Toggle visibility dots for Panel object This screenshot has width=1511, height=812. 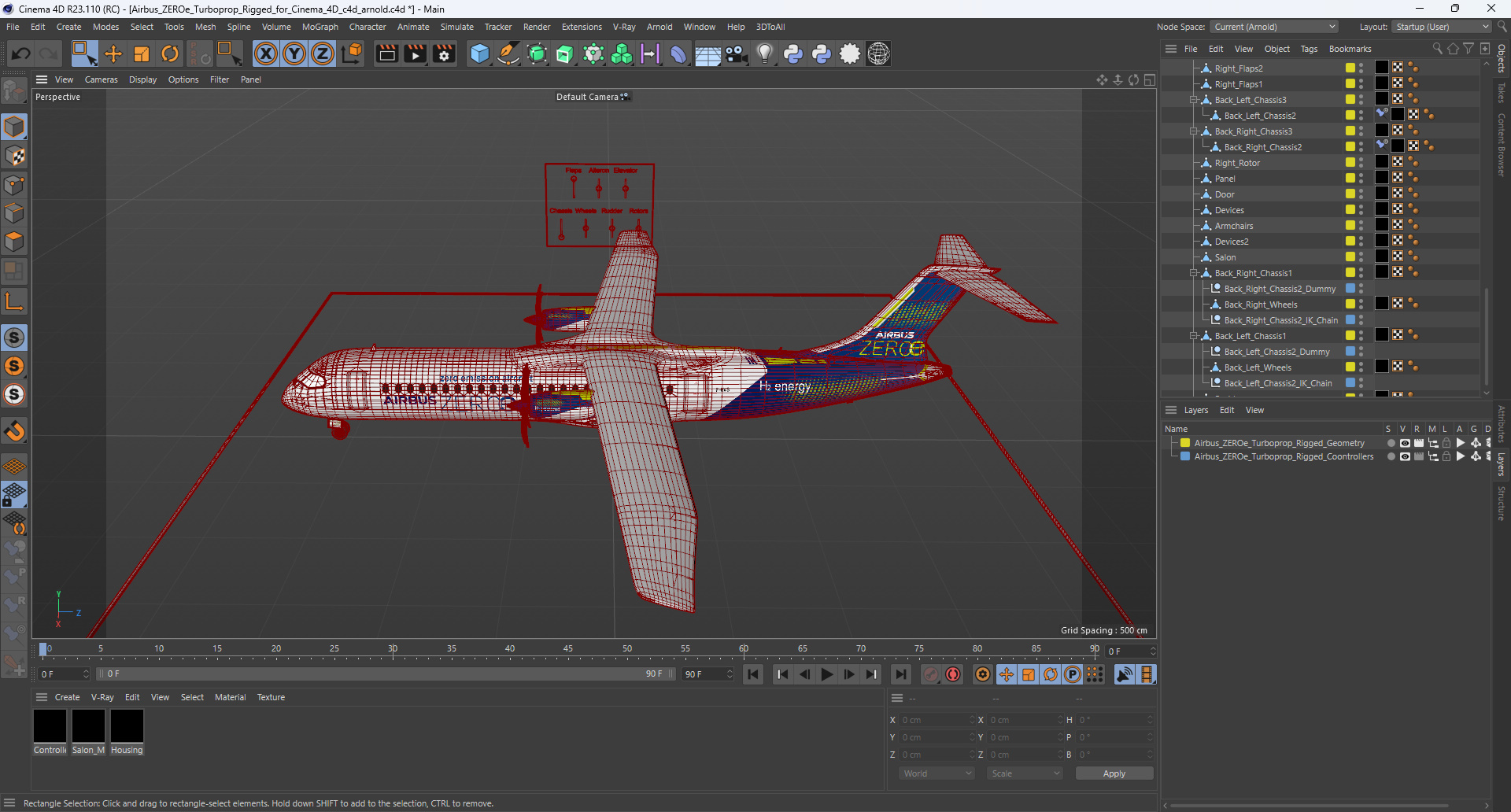point(1361,179)
